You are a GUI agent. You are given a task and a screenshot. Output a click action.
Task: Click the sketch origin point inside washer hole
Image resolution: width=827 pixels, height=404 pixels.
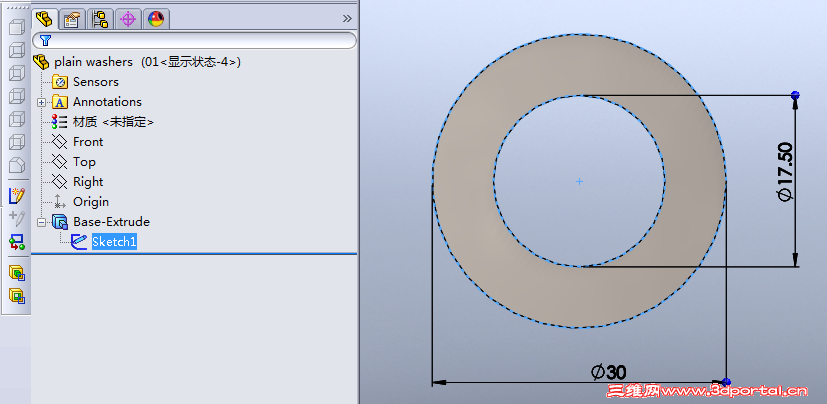coord(579,181)
